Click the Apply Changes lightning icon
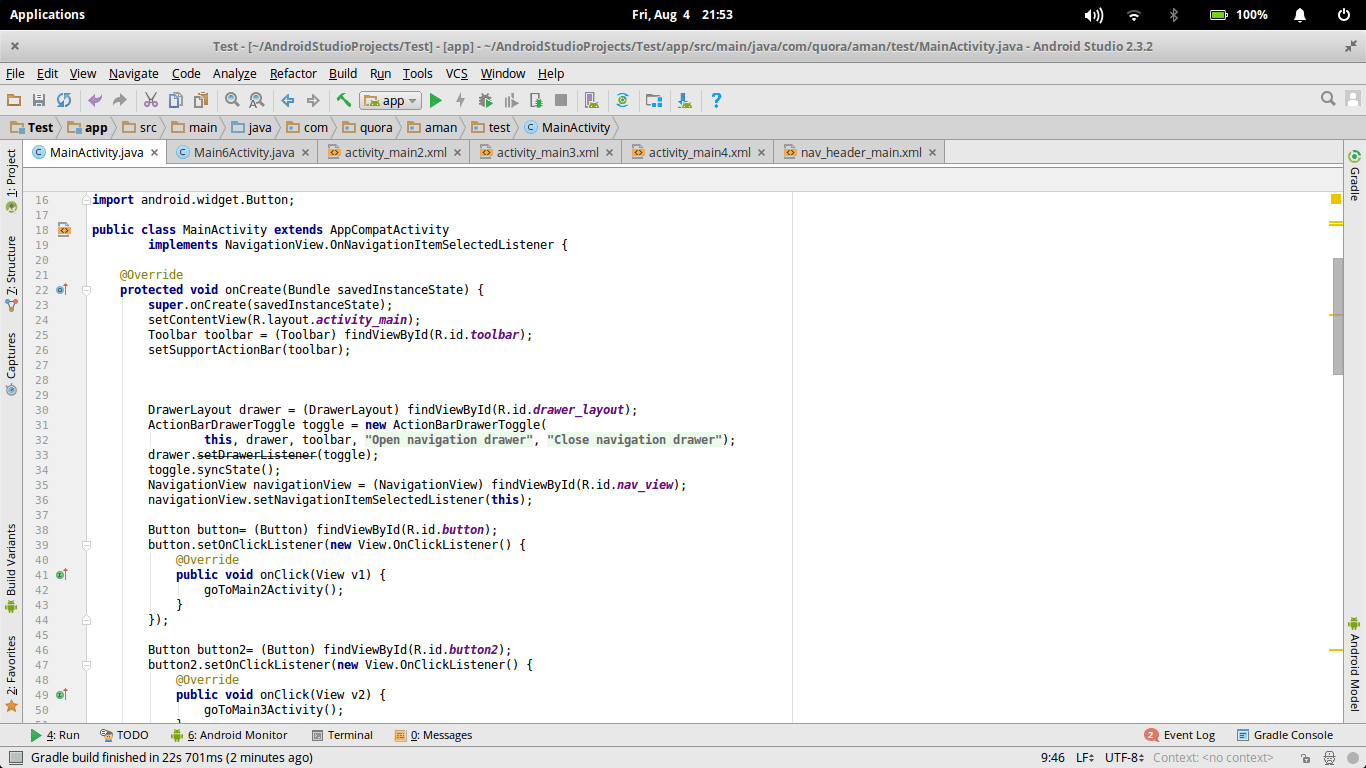Viewport: 1366px width, 768px height. 460,100
